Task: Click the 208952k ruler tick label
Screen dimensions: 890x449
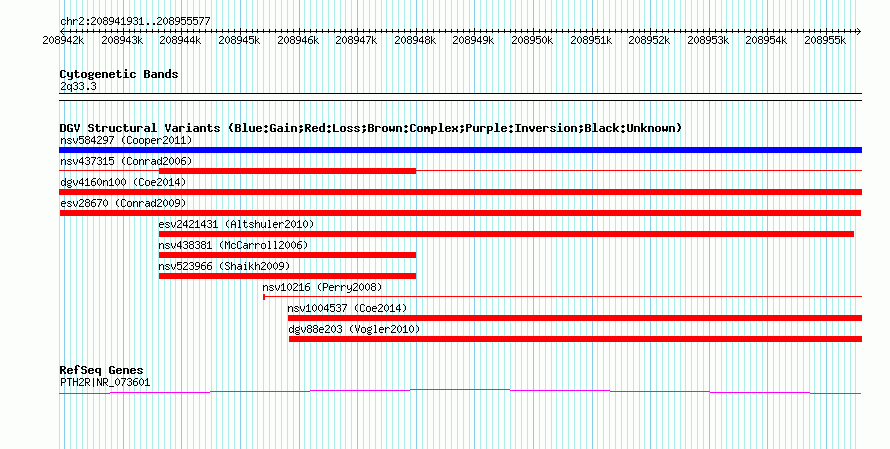Action: click(649, 41)
